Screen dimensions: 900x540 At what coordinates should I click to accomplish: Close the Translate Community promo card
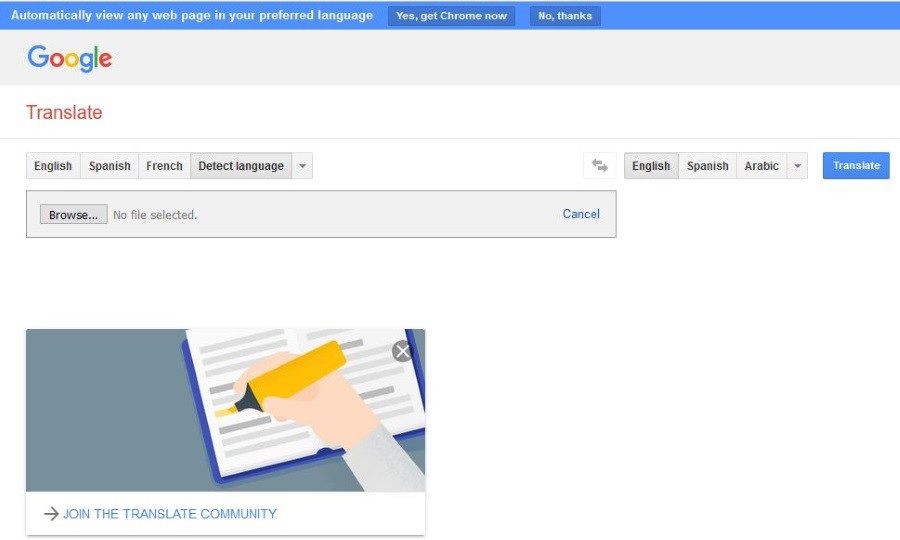tap(402, 351)
